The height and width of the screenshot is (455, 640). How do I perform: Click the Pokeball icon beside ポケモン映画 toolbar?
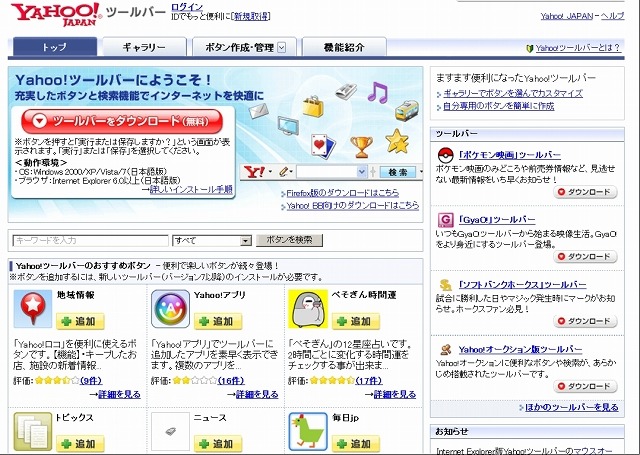(x=445, y=155)
